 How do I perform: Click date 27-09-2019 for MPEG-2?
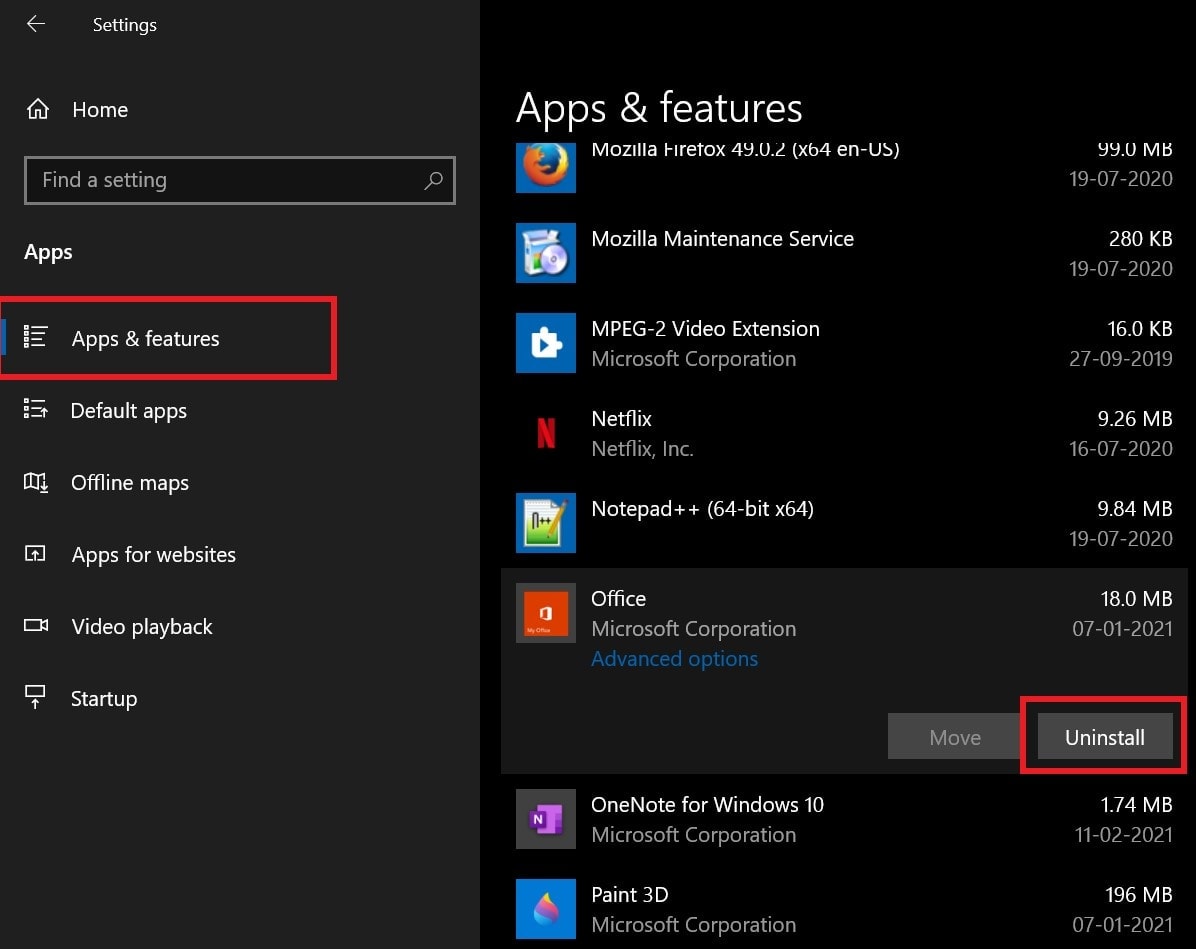(1120, 359)
